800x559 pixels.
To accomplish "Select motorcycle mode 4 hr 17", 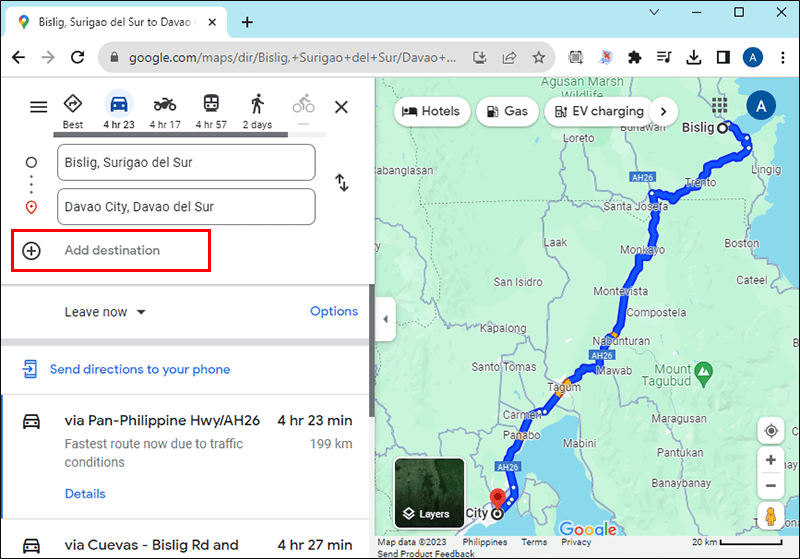I will pyautogui.click(x=165, y=111).
